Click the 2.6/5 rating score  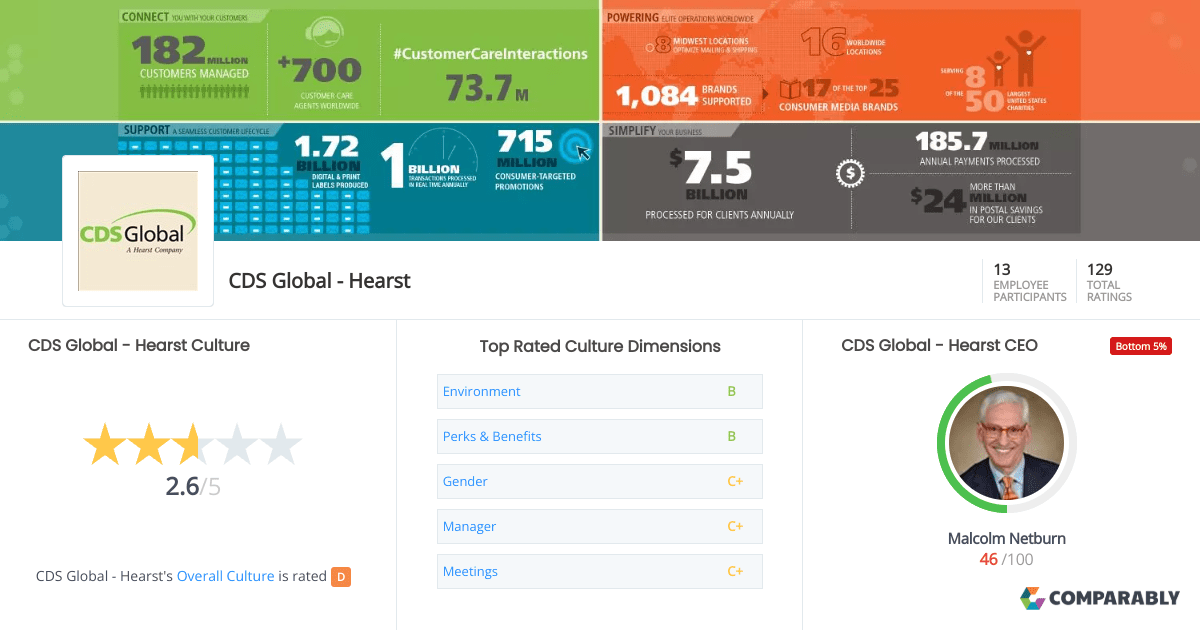click(192, 487)
